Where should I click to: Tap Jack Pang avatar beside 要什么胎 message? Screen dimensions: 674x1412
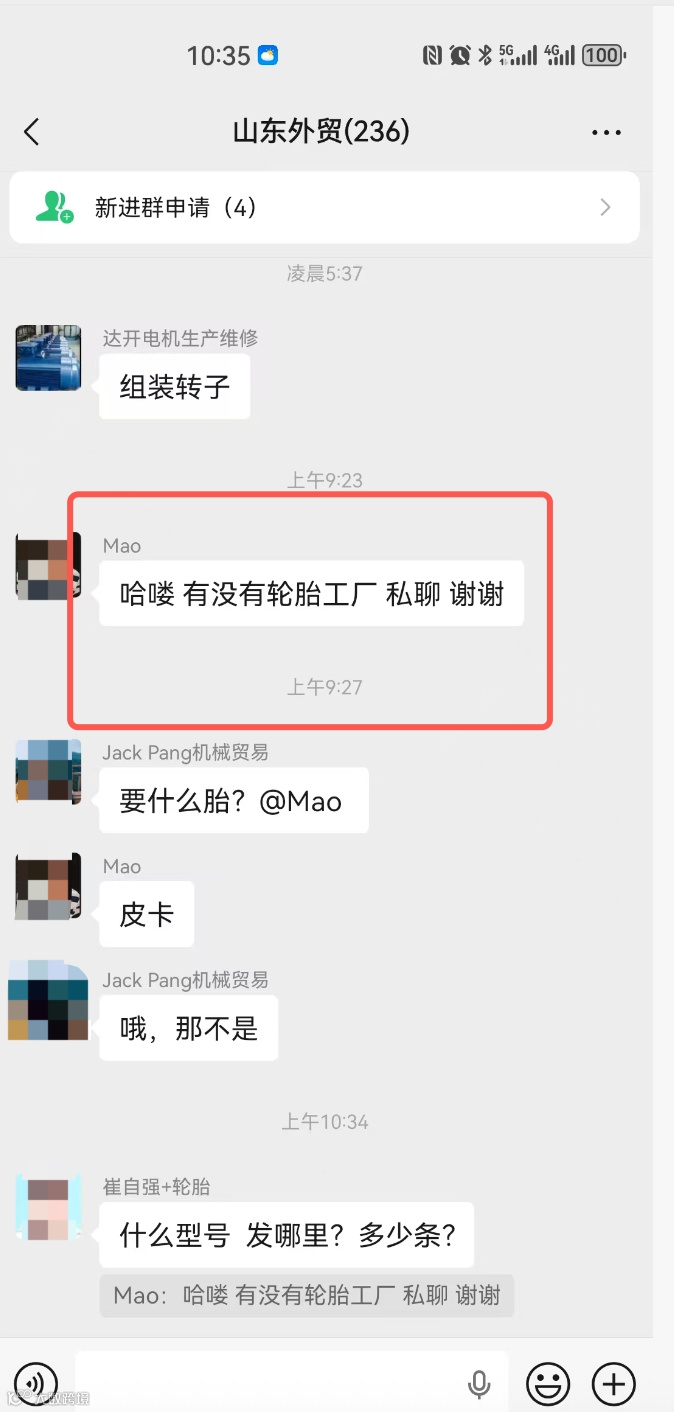tap(48, 772)
